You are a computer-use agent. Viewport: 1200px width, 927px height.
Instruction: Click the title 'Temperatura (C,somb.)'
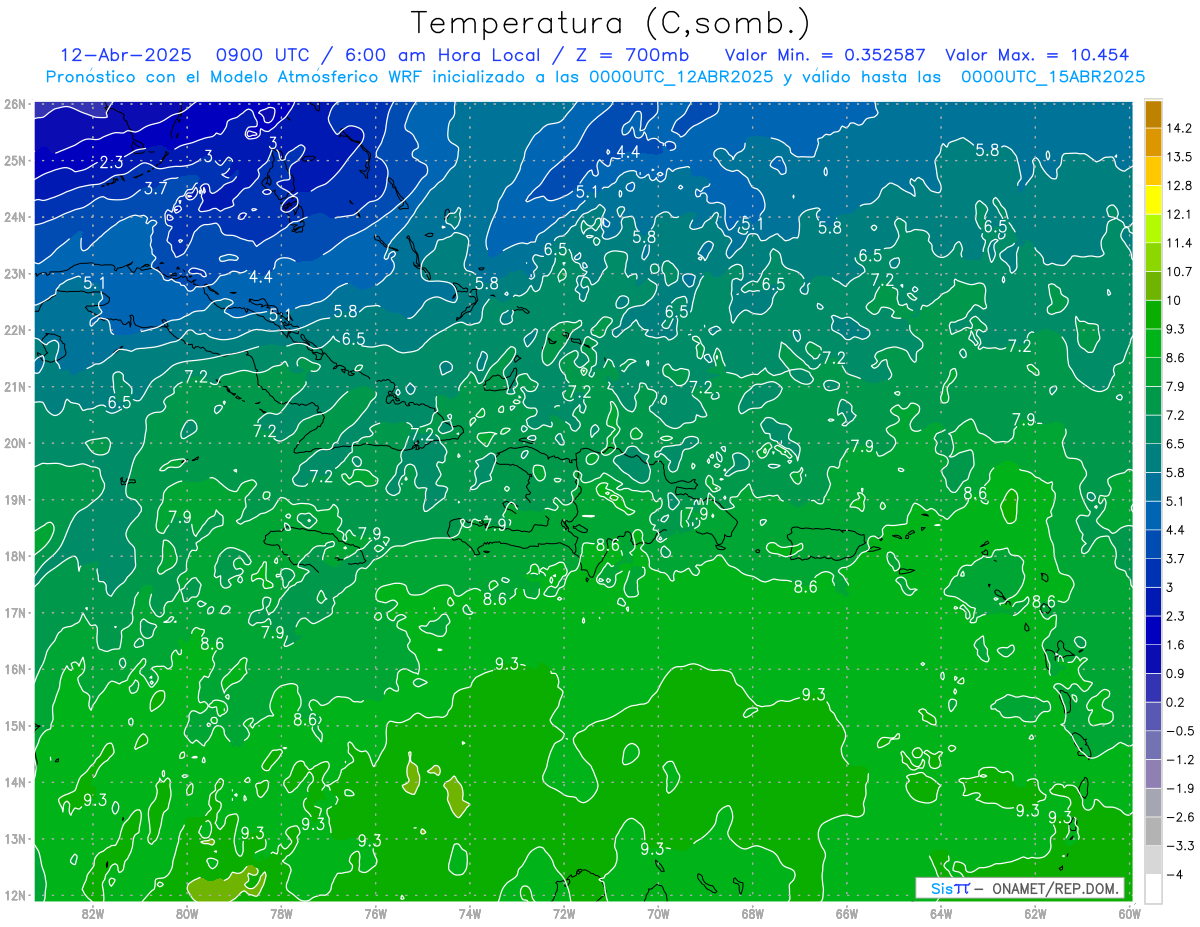(x=611, y=23)
